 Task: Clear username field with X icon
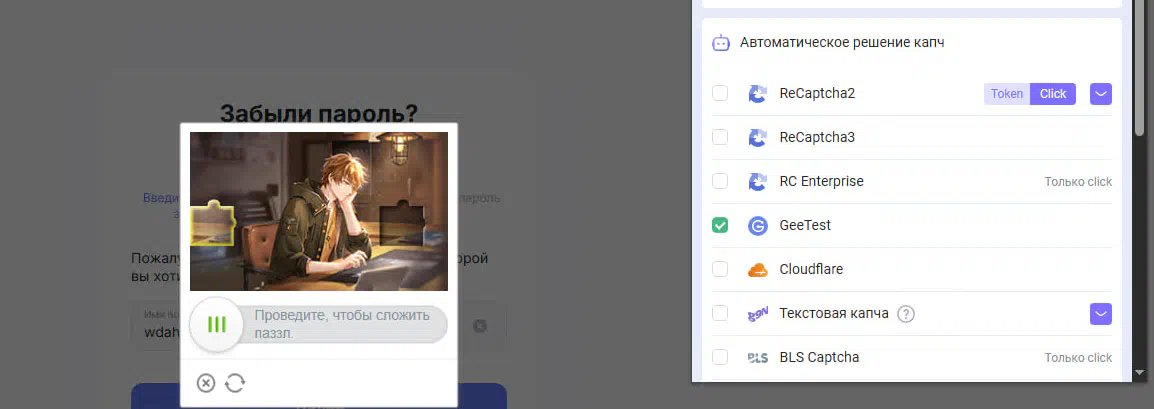[x=480, y=325]
